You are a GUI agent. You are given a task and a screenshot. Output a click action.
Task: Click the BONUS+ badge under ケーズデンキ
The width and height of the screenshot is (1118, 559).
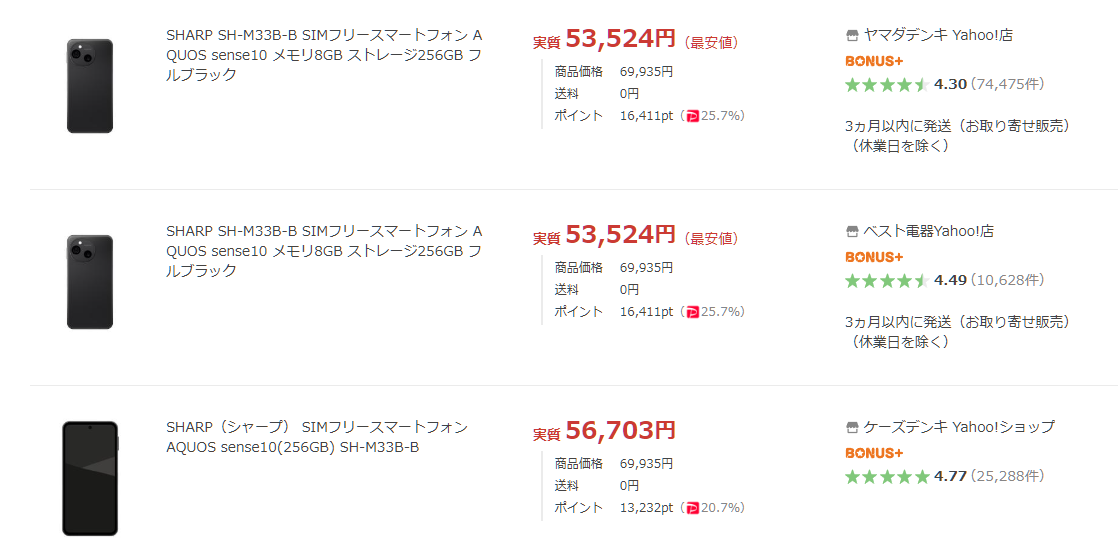point(874,453)
